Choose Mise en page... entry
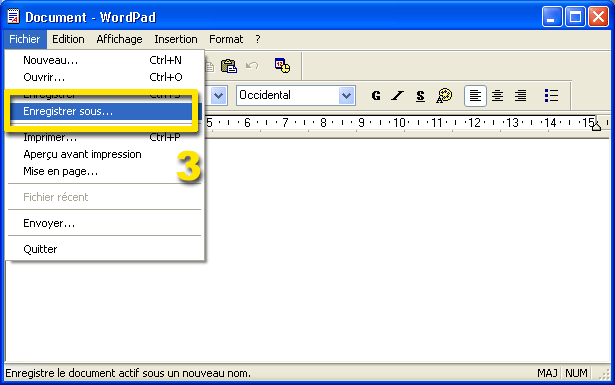 click(x=104, y=171)
